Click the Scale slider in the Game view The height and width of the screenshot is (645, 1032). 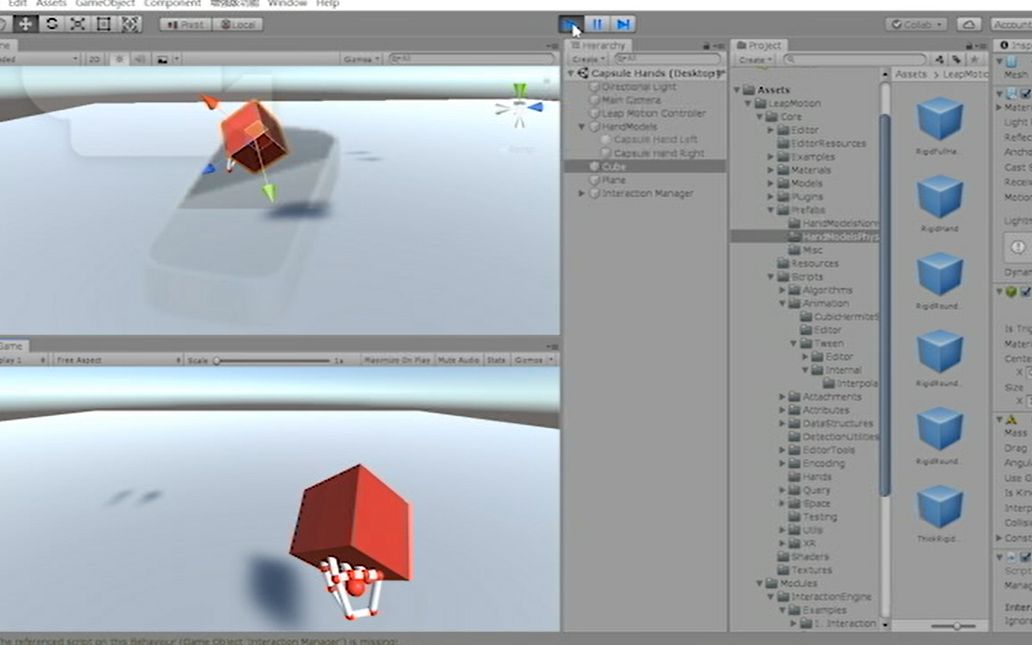coord(218,361)
